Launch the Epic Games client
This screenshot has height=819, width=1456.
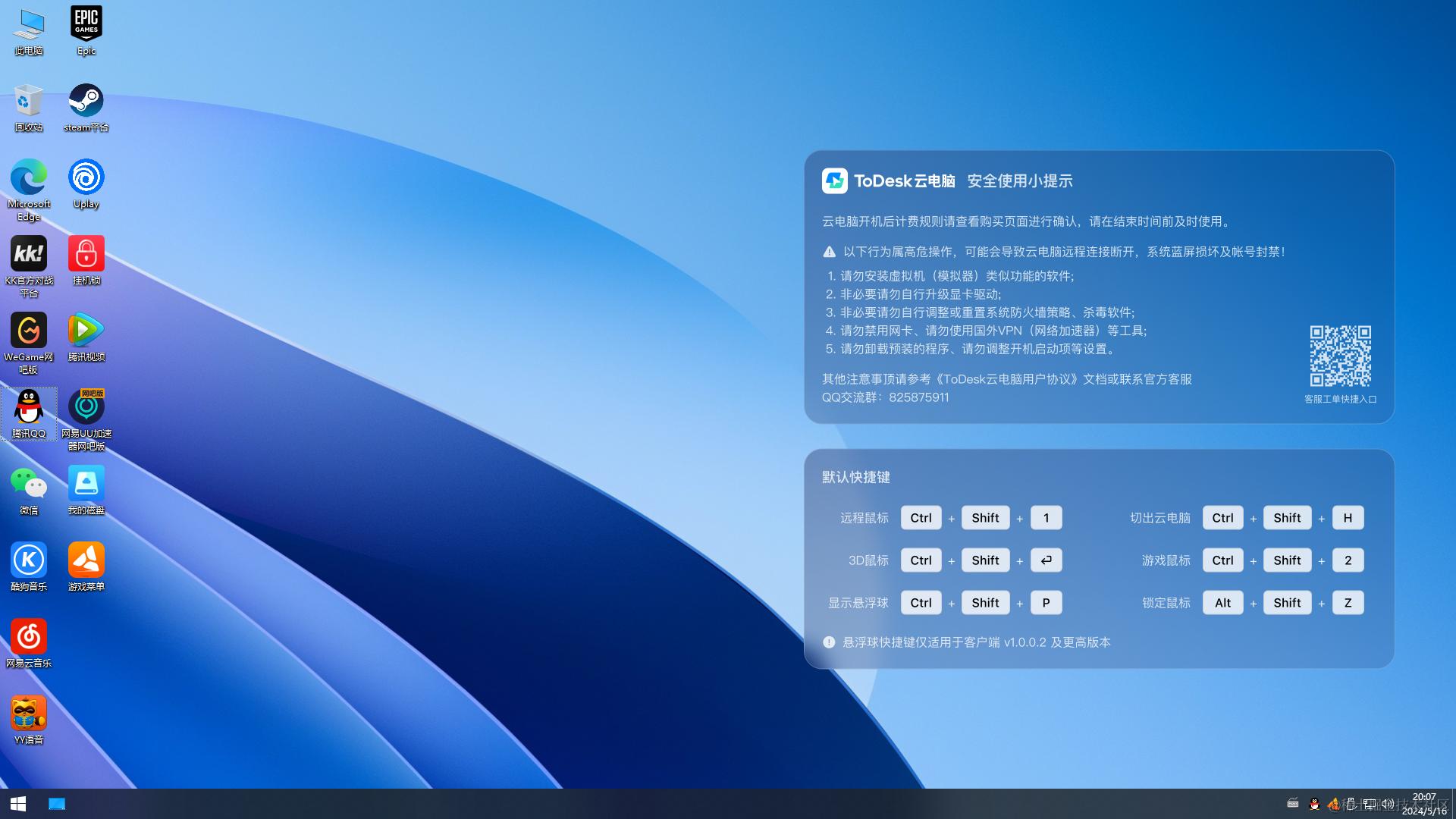click(86, 23)
